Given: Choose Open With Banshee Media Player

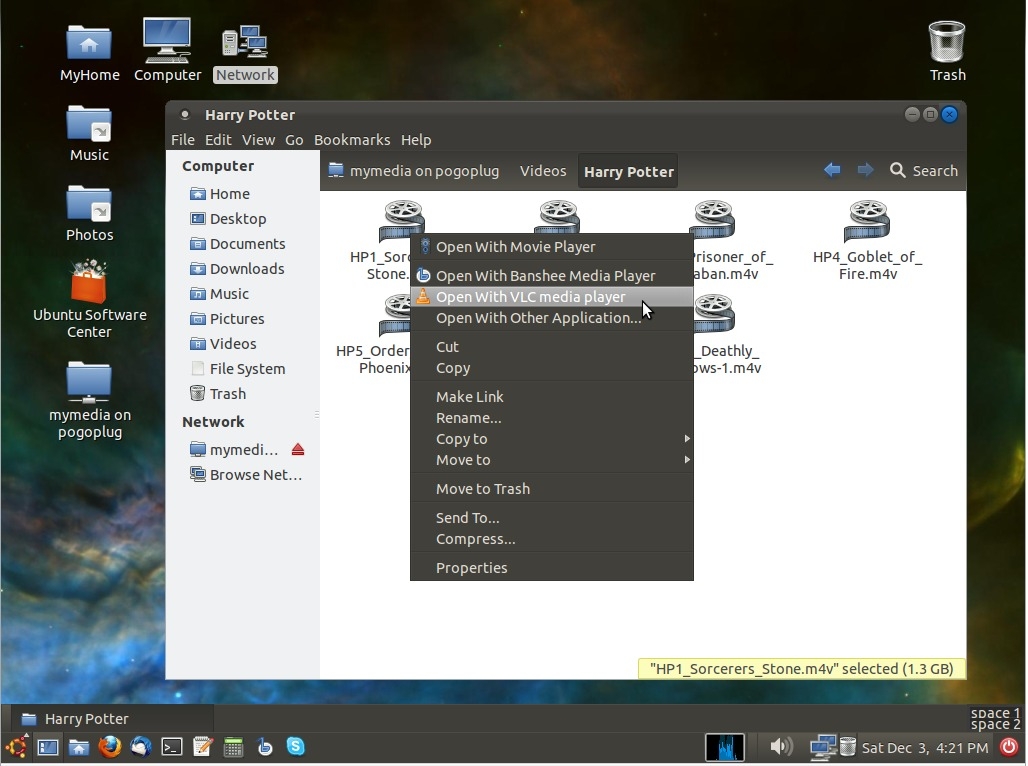Looking at the screenshot, I should point(551,275).
